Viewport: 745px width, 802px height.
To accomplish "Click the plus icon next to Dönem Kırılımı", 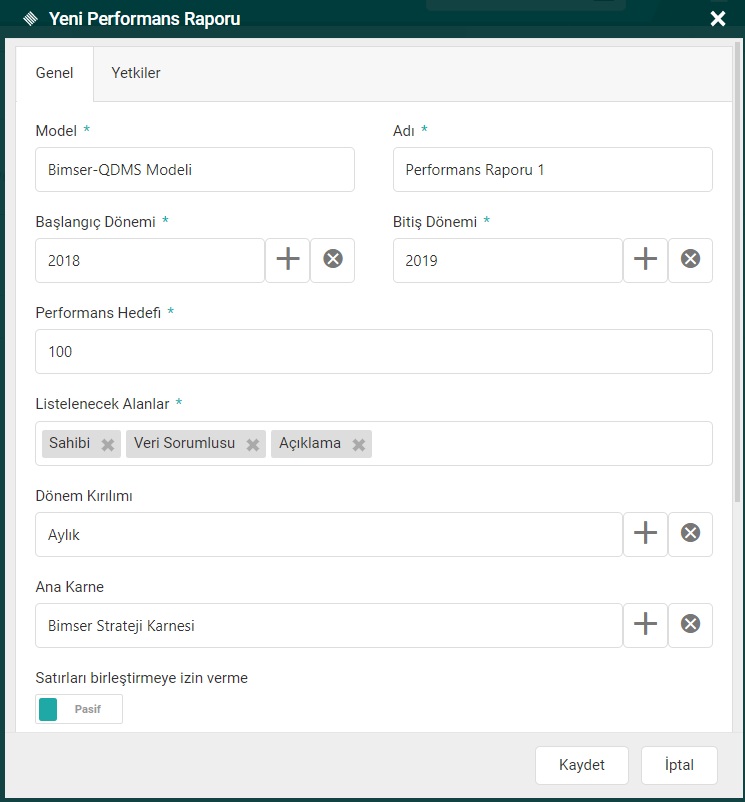I will 646,534.
